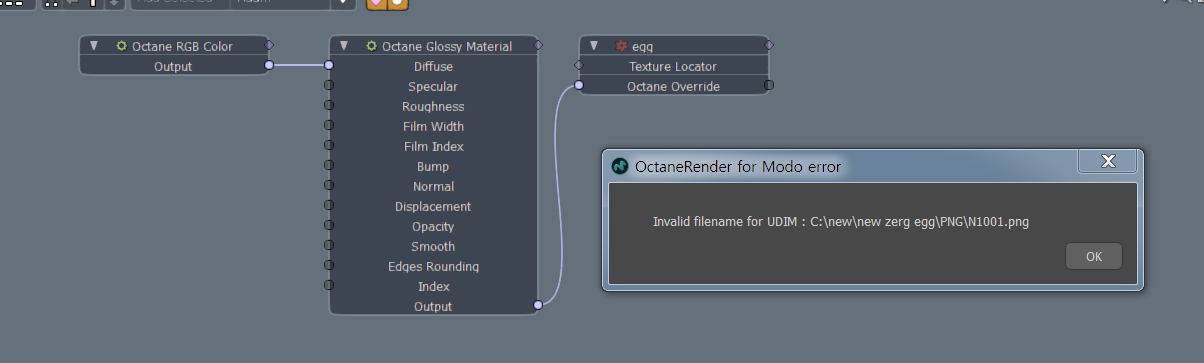This screenshot has height=363, width=1204.
Task: Collapse the Octane Glossy Material node
Action: tap(343, 46)
